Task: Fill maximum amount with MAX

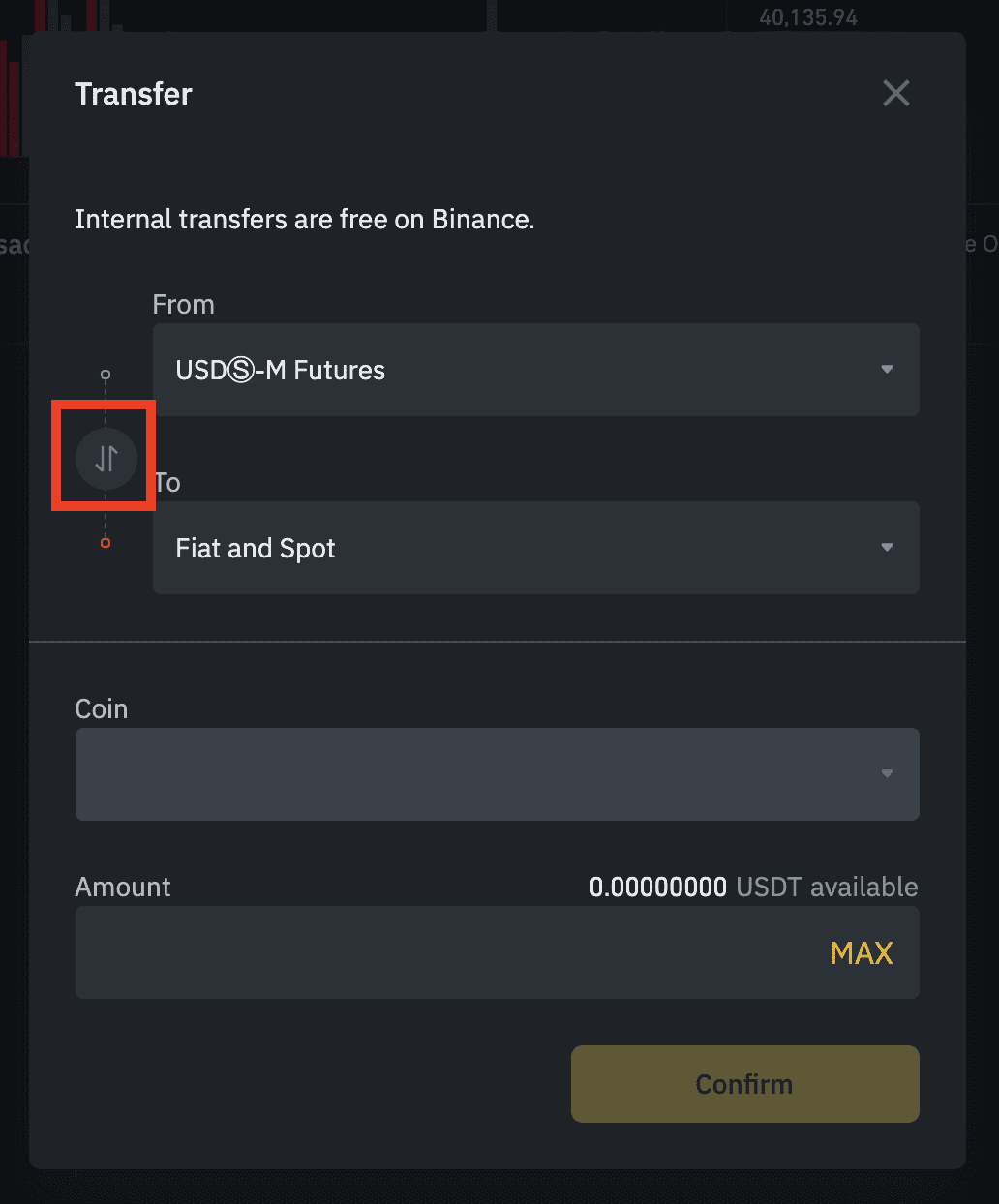Action: tap(862, 953)
